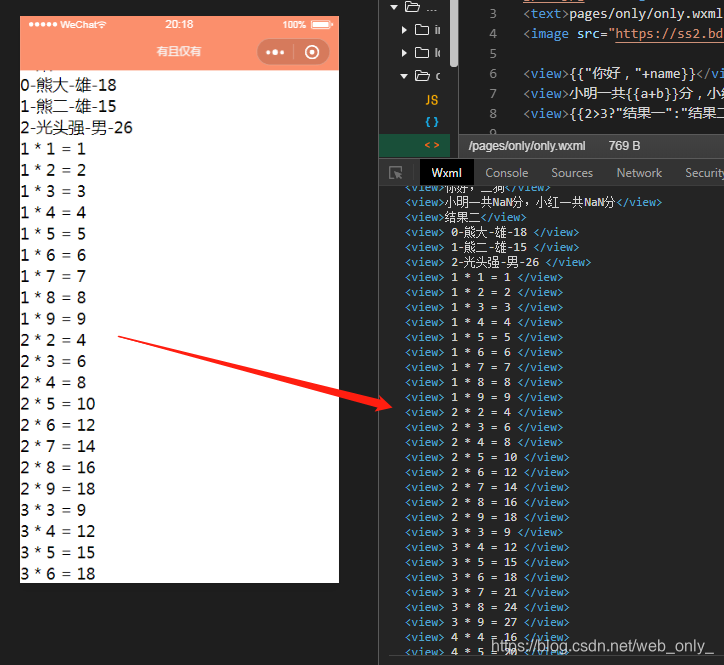Click the mini program close circle button
The height and width of the screenshot is (665, 724).
[x=312, y=52]
